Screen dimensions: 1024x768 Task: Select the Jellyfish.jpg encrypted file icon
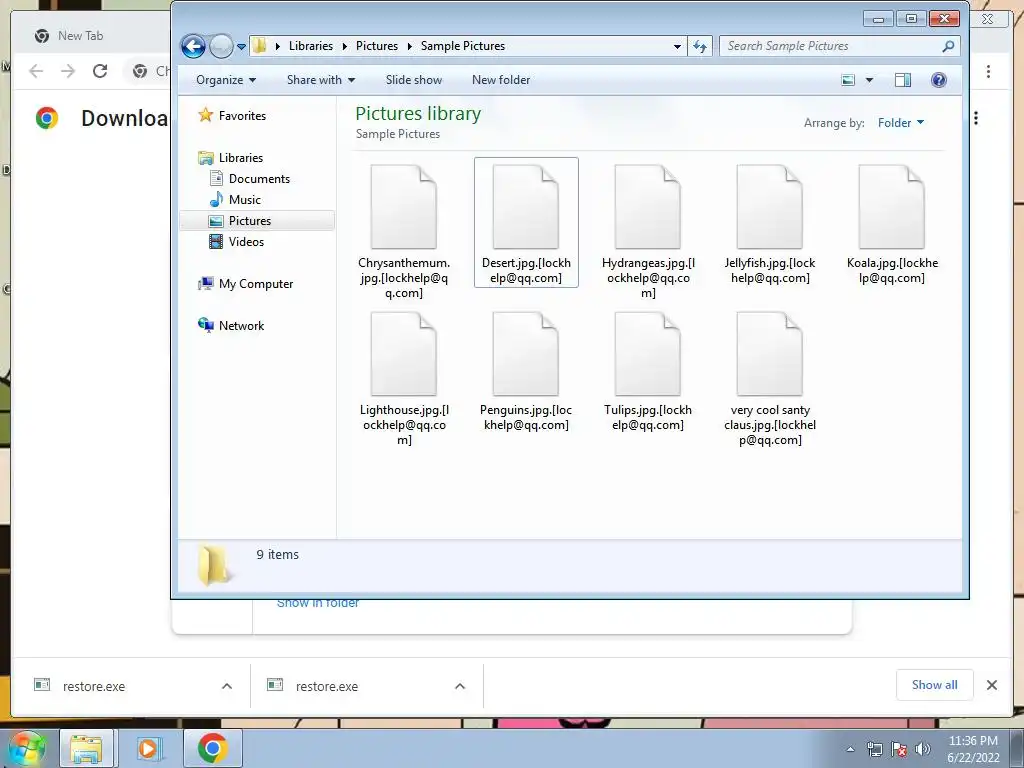pyautogui.click(x=769, y=206)
